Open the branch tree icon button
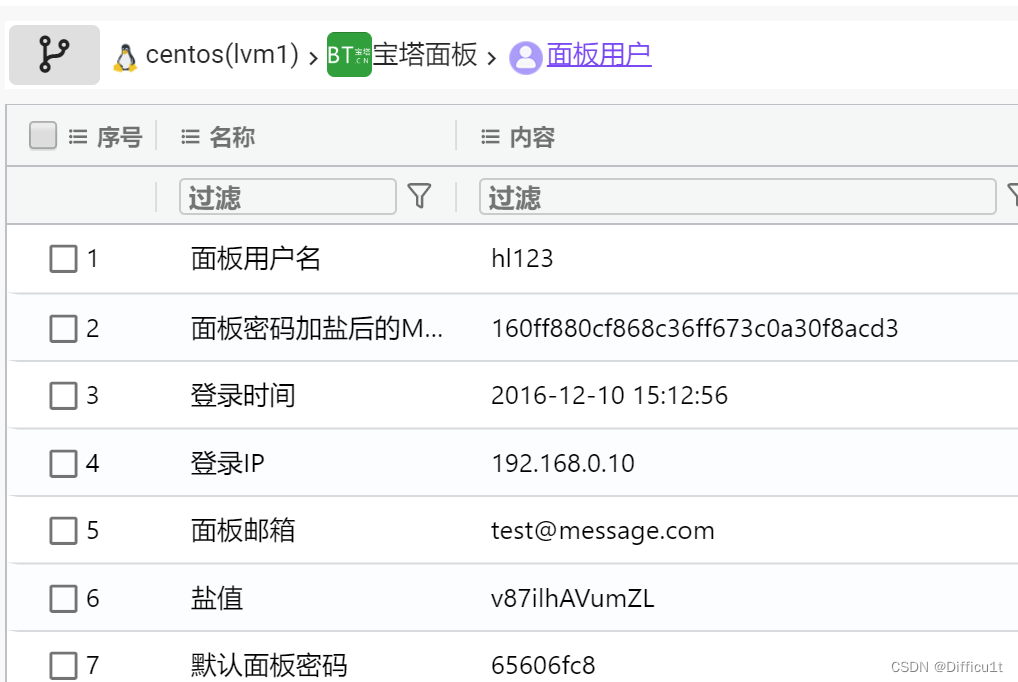The image size is (1018, 682). click(55, 55)
